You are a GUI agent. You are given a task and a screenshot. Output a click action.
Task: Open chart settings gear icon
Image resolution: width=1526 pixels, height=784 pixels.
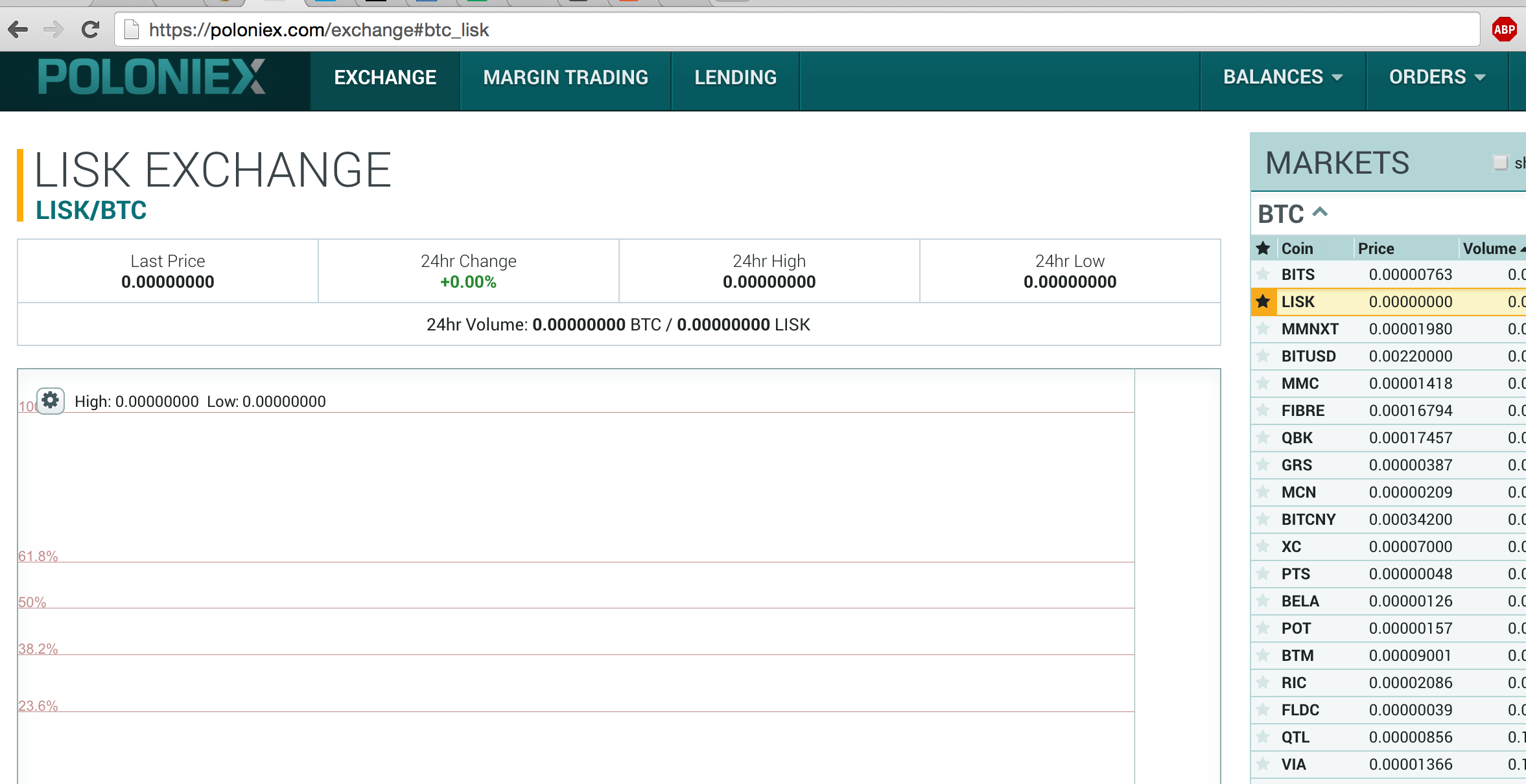[x=51, y=400]
